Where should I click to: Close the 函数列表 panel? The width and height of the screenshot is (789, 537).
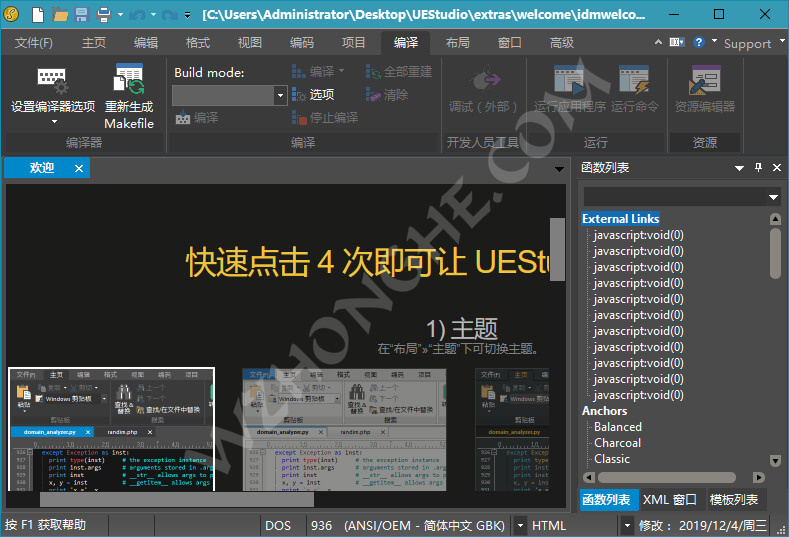pyautogui.click(x=777, y=168)
